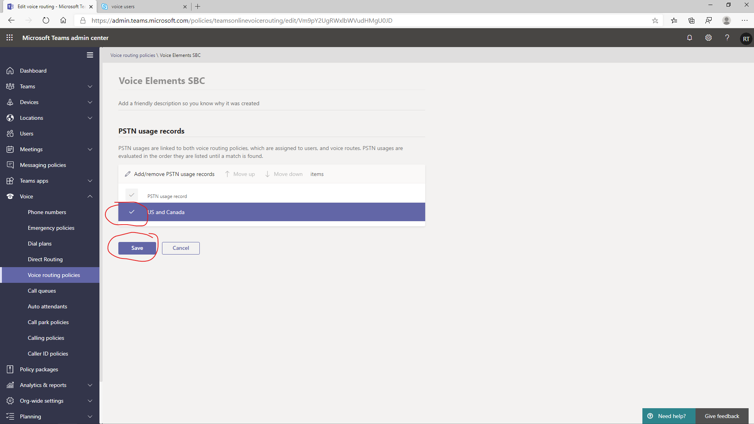Open Direct Routing under Voice
This screenshot has height=424, width=754.
point(45,259)
